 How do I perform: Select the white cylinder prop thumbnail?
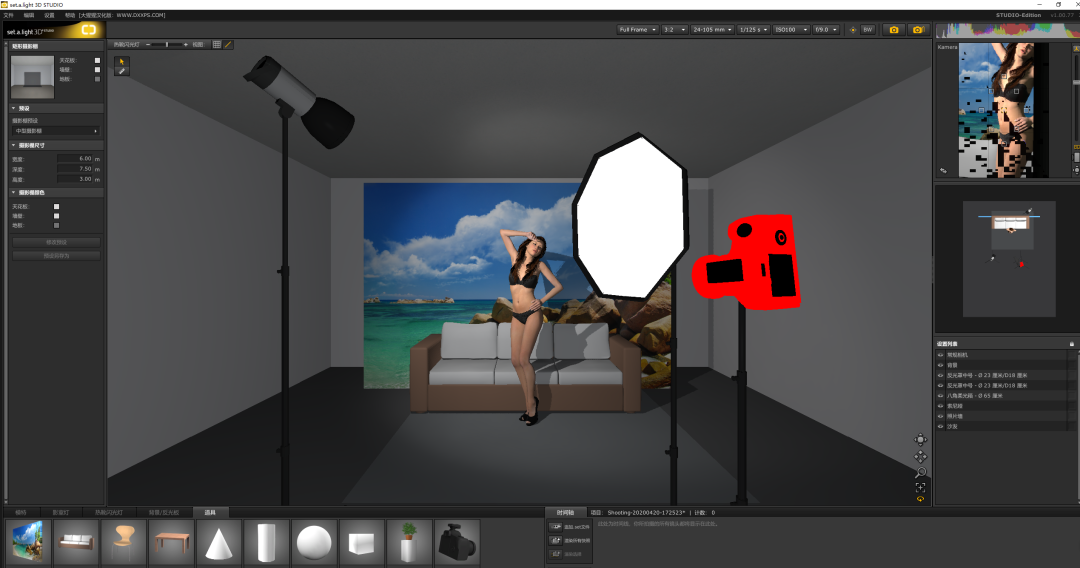click(x=266, y=541)
